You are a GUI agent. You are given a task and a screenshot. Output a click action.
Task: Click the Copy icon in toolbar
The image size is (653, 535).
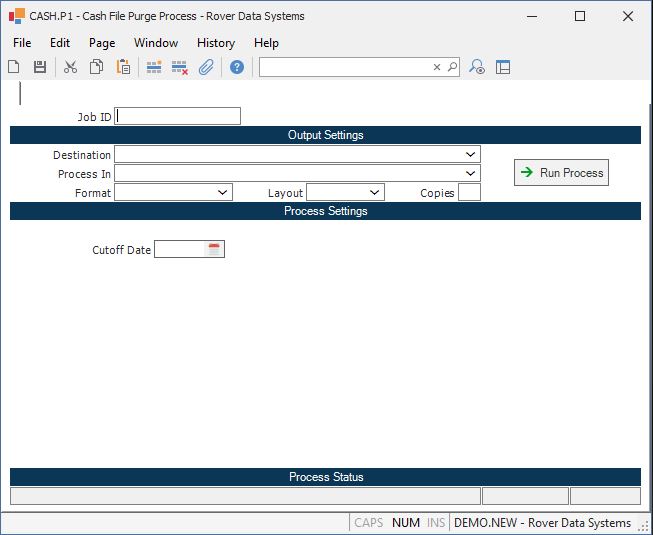96,67
